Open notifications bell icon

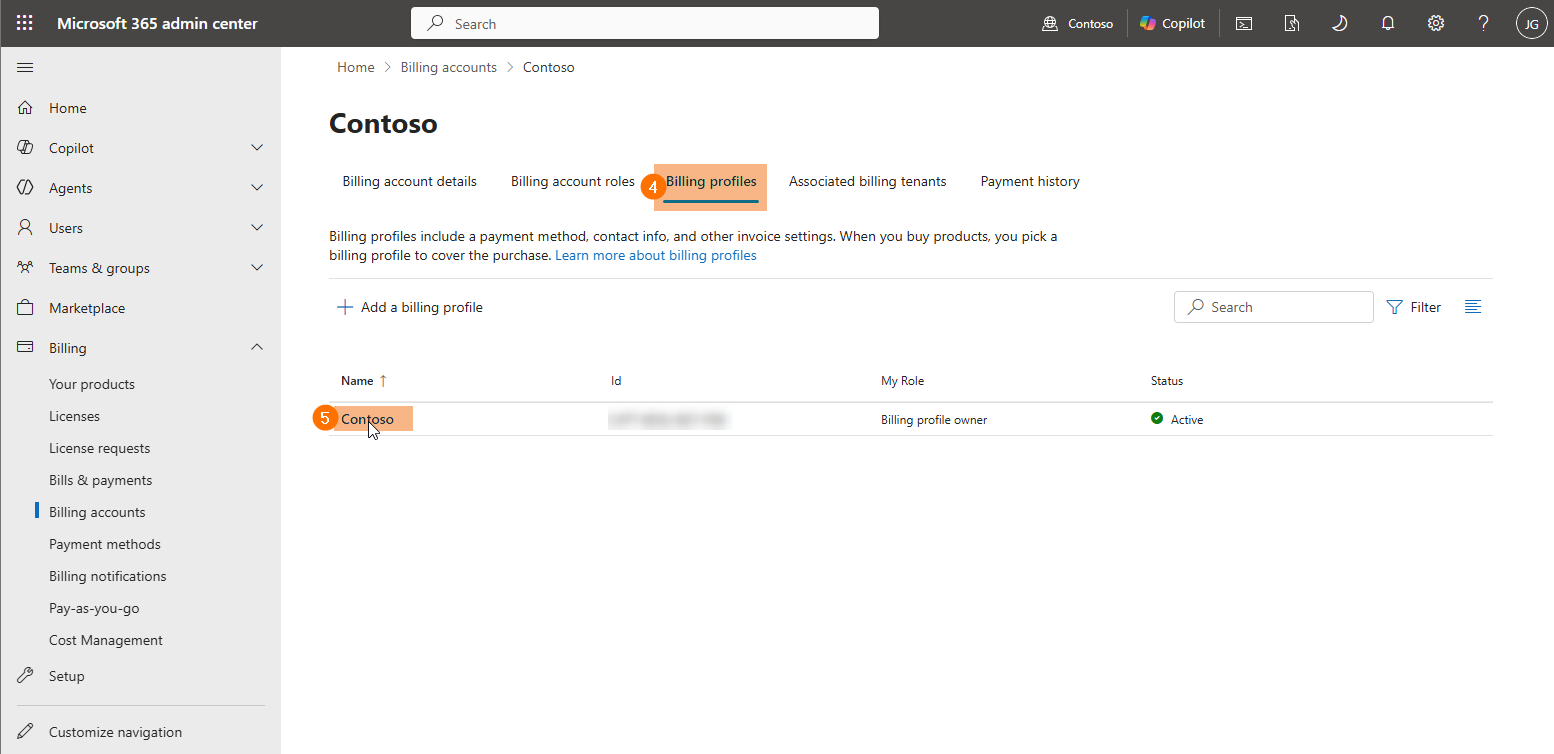tap(1388, 23)
